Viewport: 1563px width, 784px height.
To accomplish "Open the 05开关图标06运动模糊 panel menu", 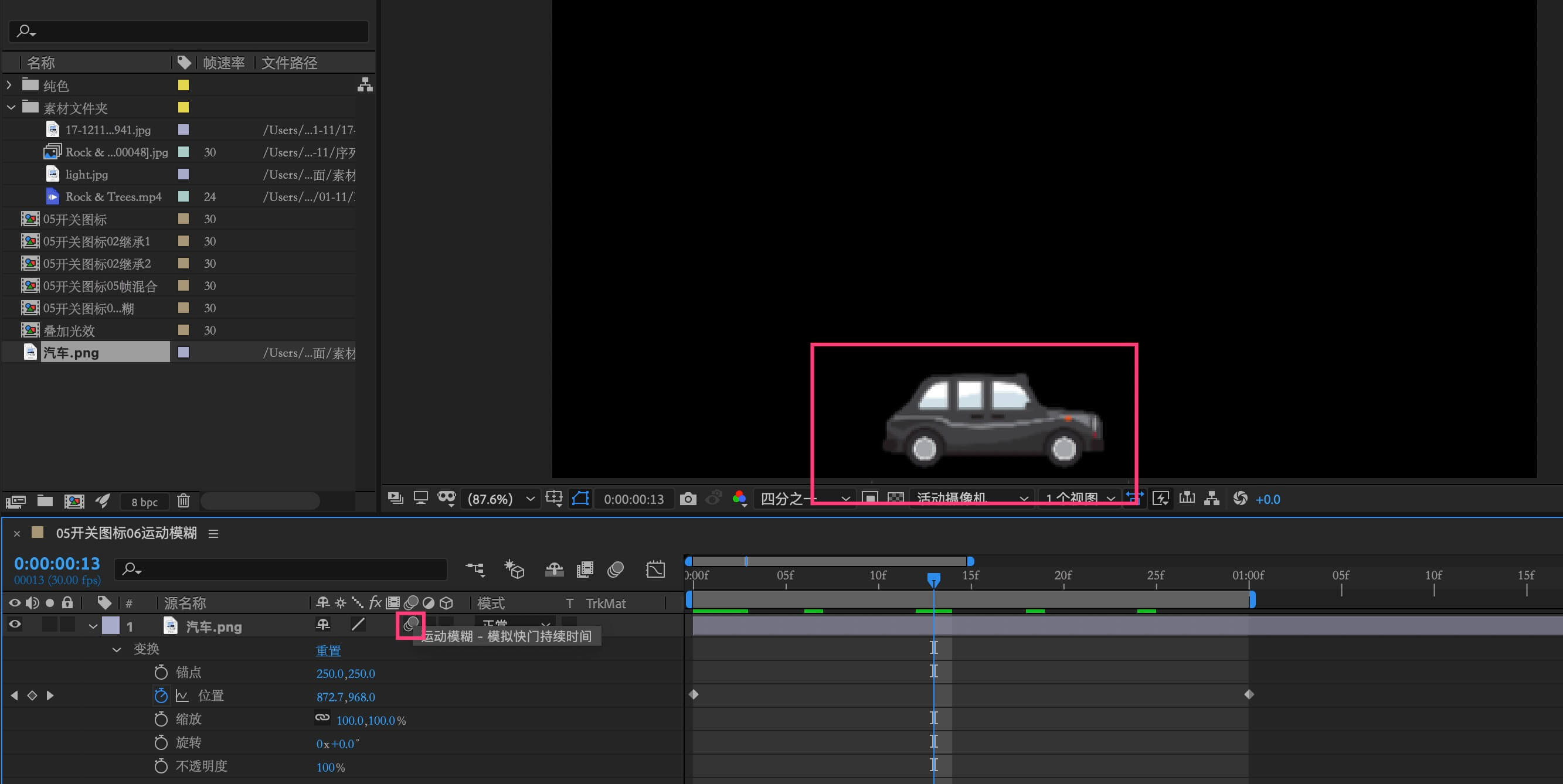I will point(213,534).
